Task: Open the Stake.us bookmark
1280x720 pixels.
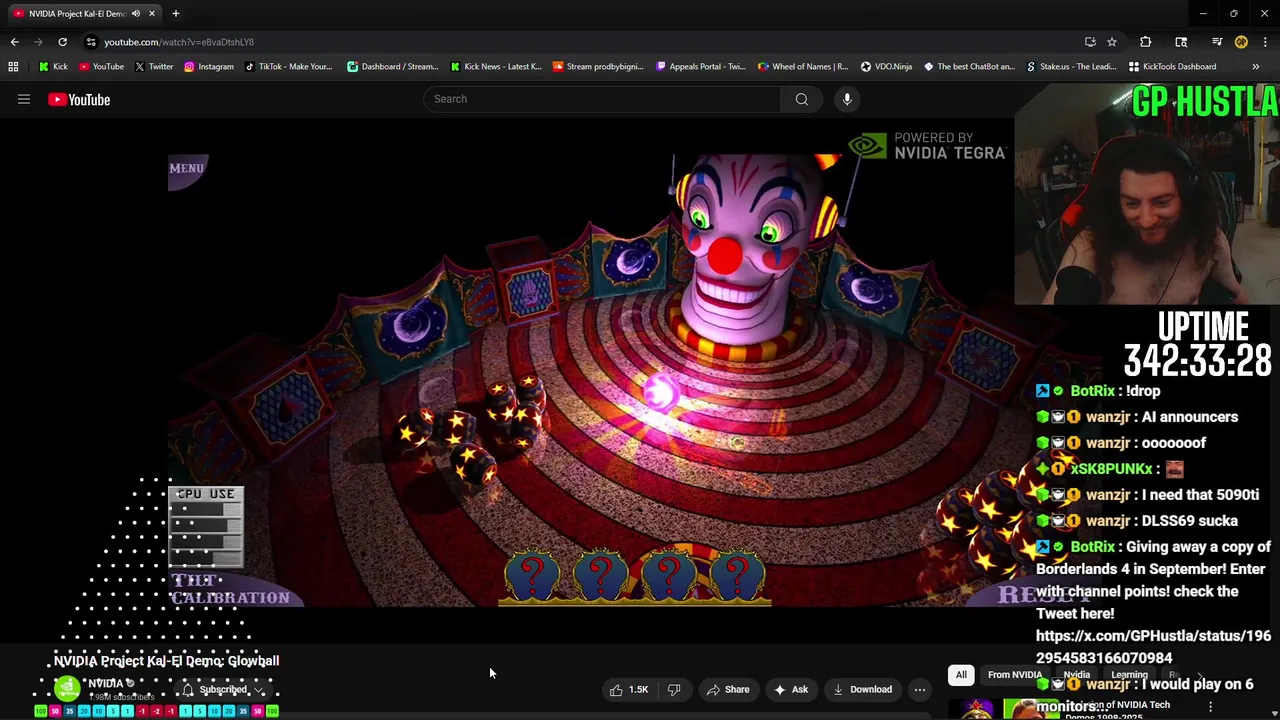Action: pyautogui.click(x=1072, y=67)
